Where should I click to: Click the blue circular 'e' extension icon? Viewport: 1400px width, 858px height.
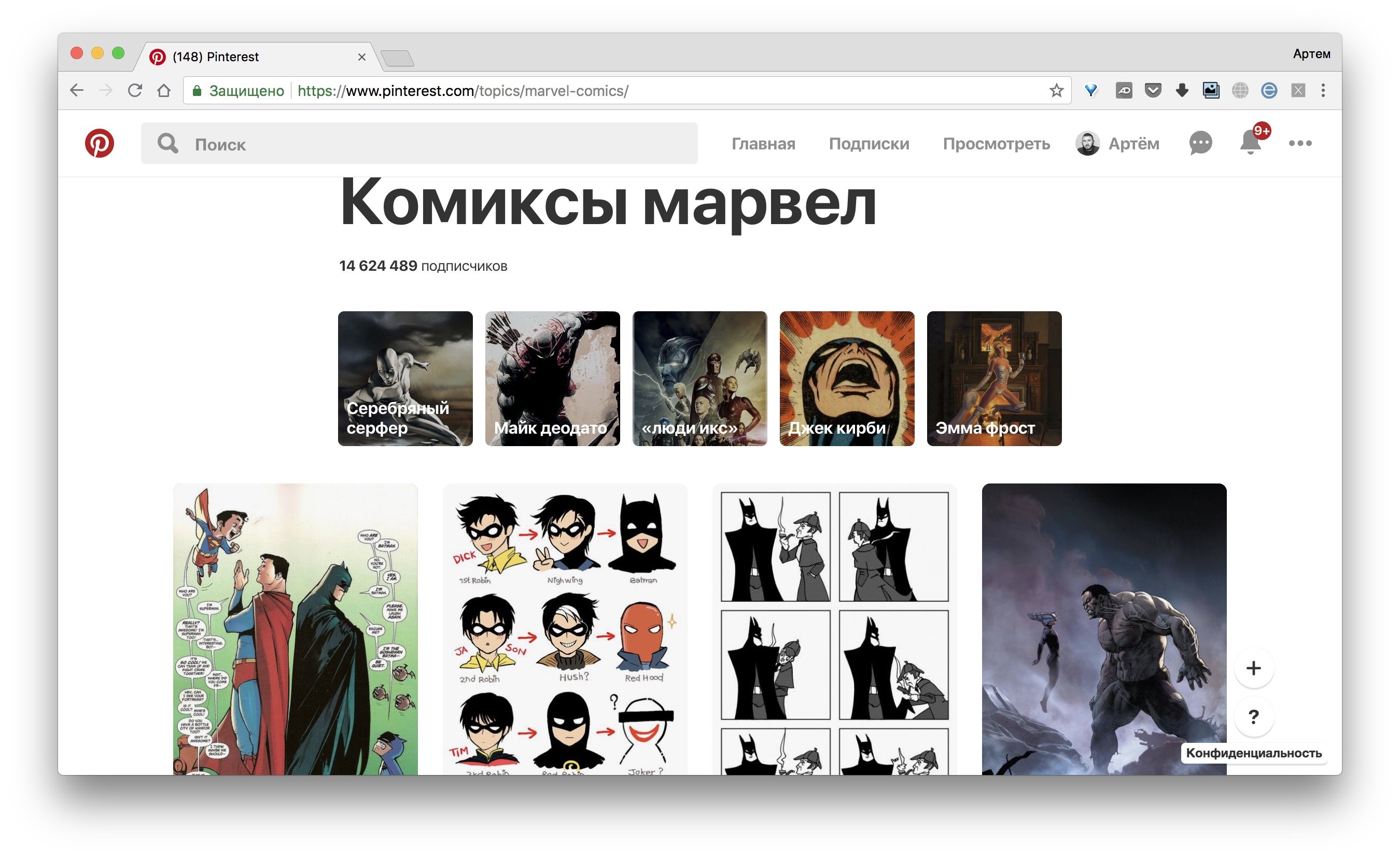[1269, 90]
